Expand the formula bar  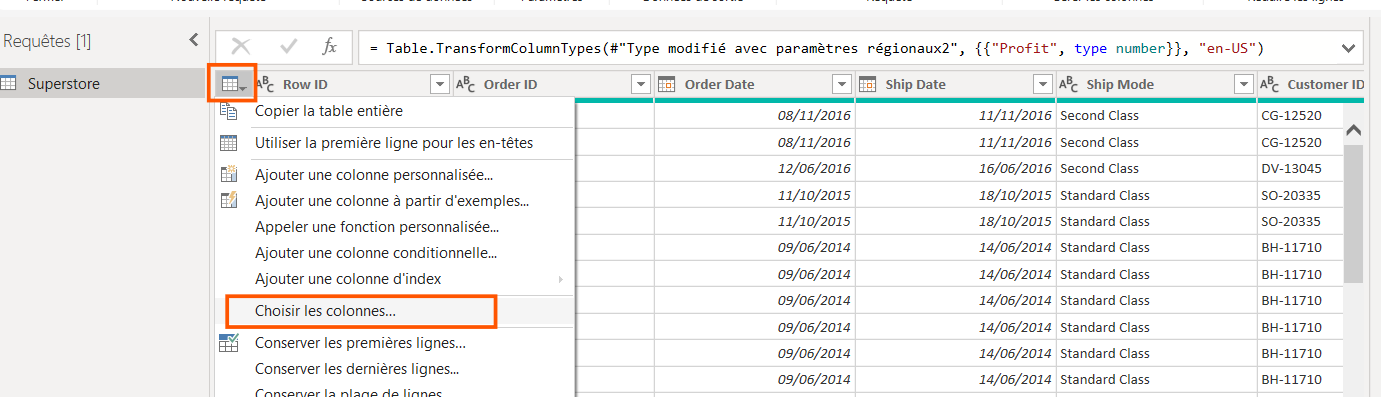pyautogui.click(x=1349, y=47)
